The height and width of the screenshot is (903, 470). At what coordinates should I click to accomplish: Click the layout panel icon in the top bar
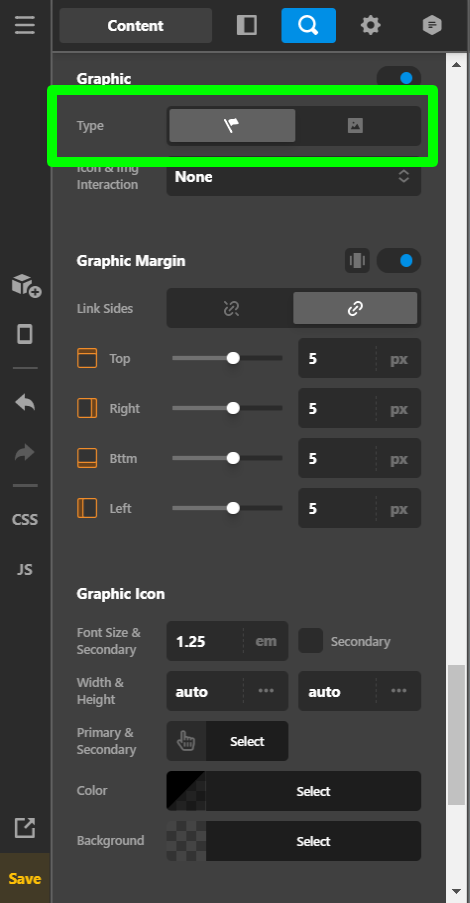pos(247,25)
